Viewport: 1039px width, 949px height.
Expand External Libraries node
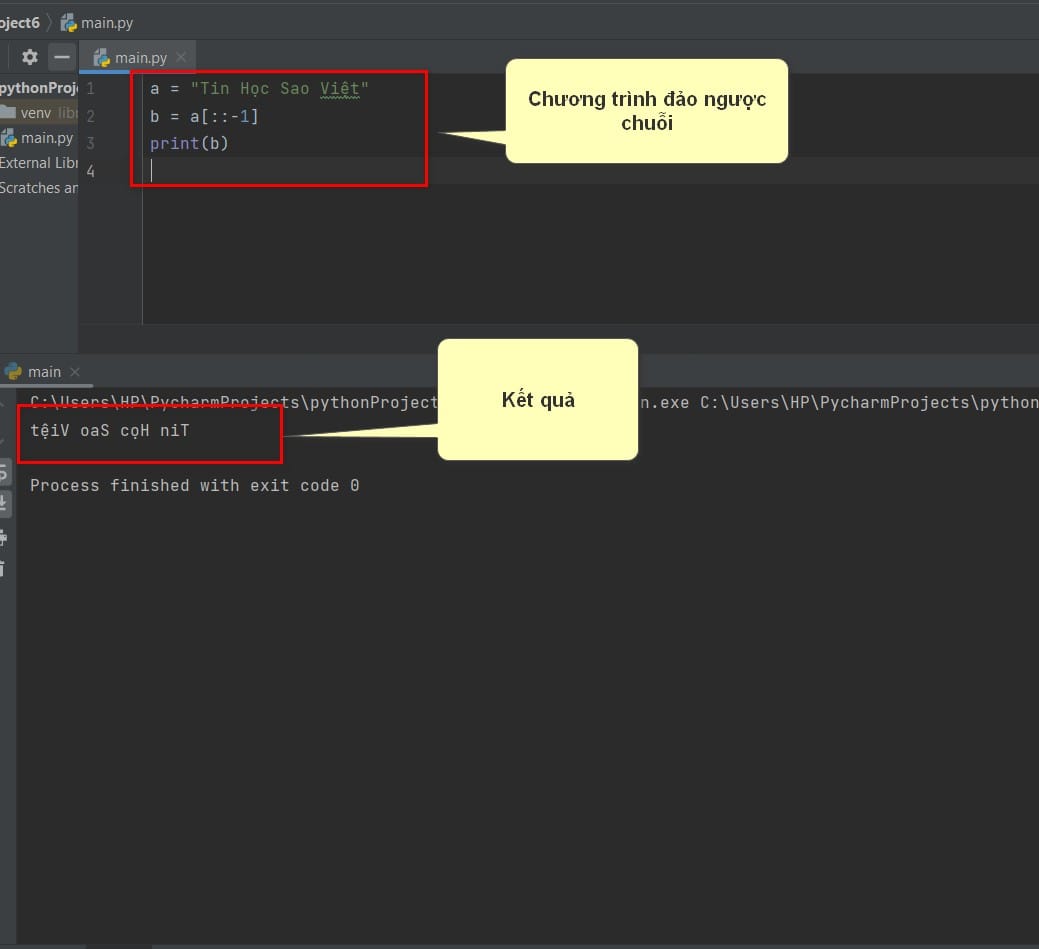[x=38, y=163]
